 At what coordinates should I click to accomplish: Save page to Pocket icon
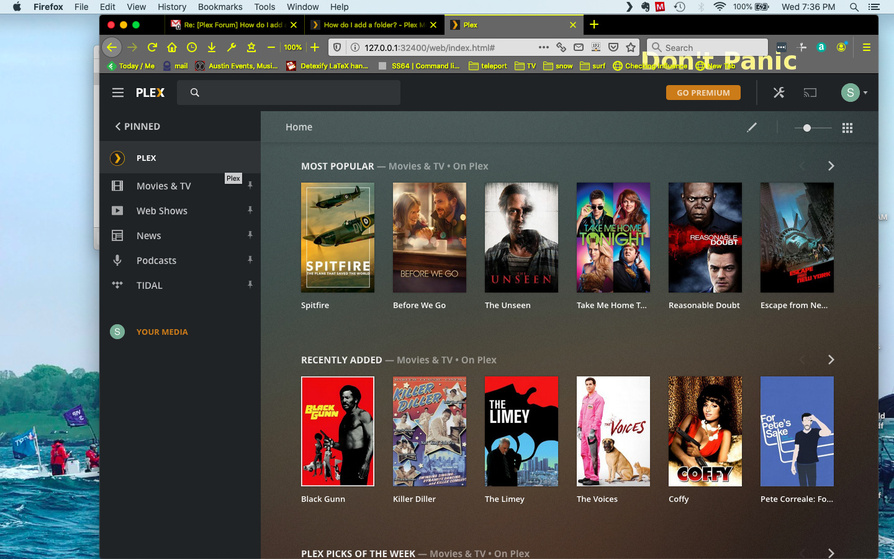click(x=613, y=47)
